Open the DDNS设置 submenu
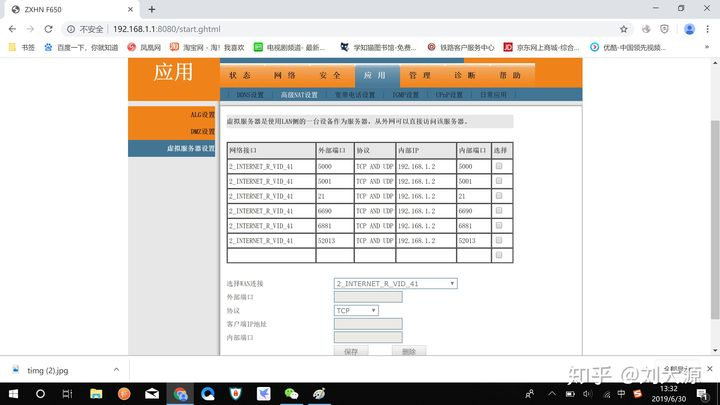 pos(250,95)
